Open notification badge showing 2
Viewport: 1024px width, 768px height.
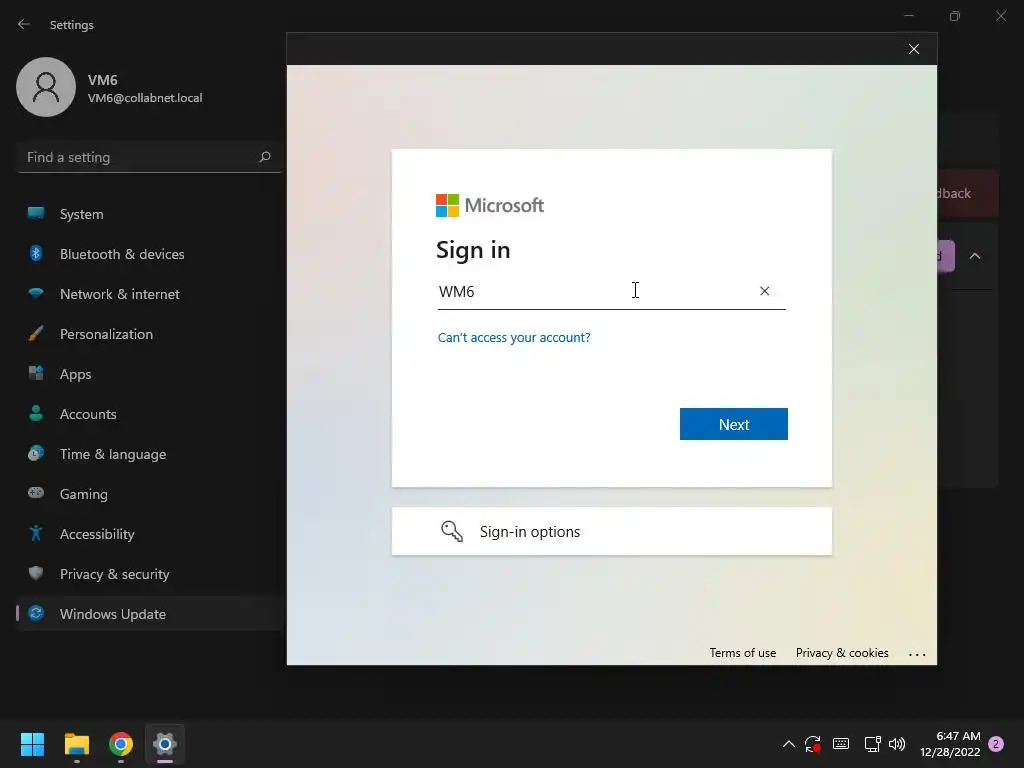click(996, 744)
